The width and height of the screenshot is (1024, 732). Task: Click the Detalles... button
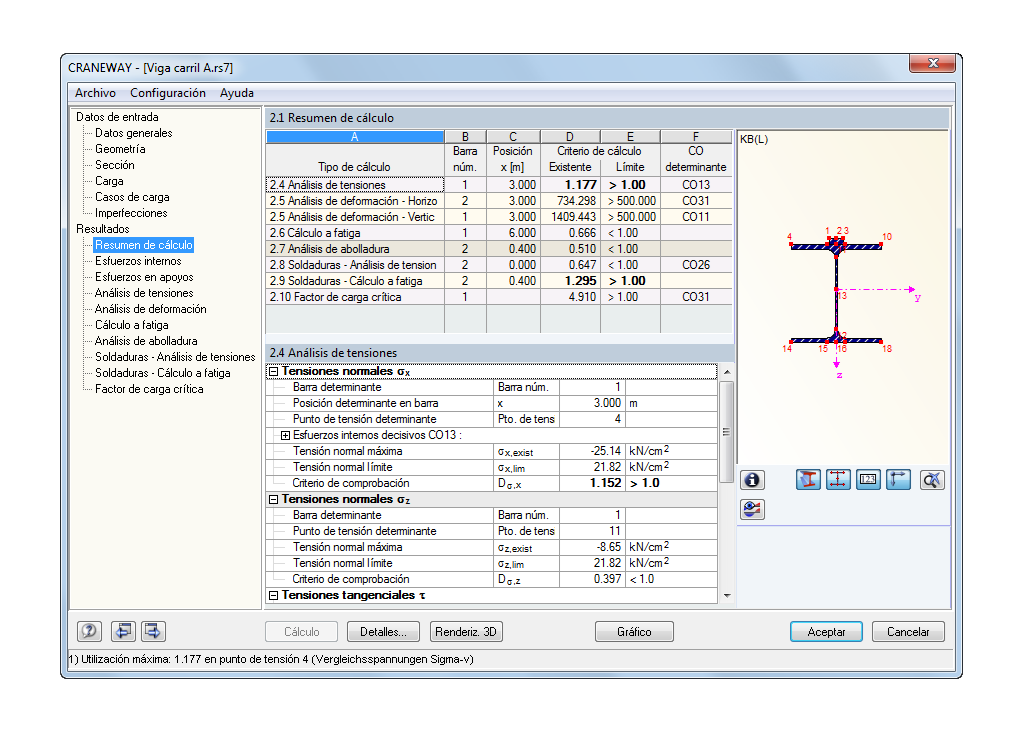click(x=383, y=632)
